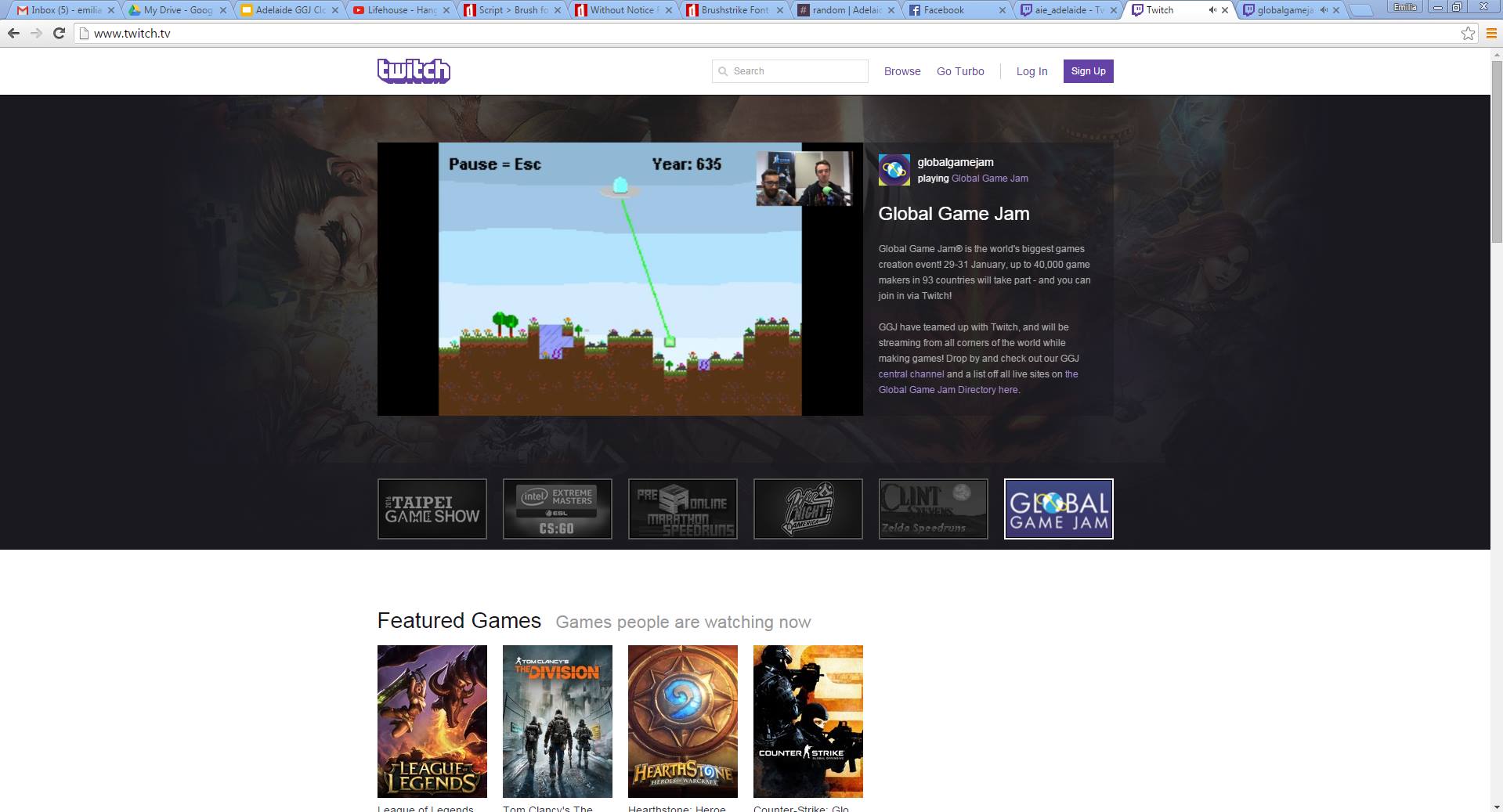
Task: Reload the page with refresh icon
Action: coord(59,34)
